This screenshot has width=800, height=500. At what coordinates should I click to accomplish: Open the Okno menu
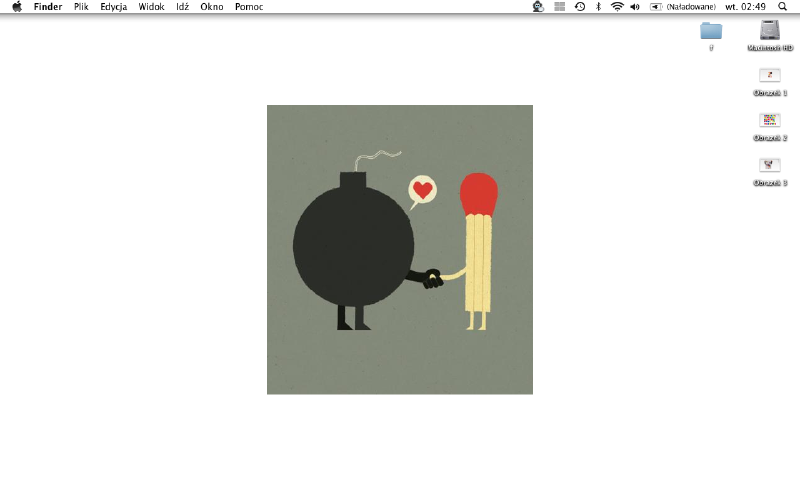[x=211, y=6]
